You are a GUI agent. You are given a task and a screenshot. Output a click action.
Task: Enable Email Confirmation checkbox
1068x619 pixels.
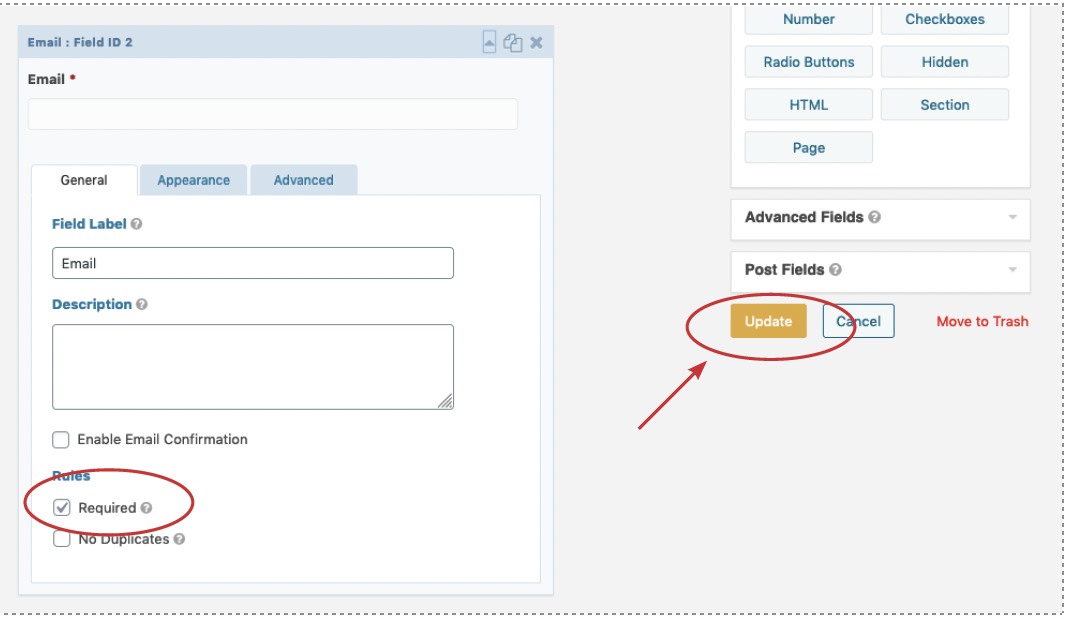point(60,440)
